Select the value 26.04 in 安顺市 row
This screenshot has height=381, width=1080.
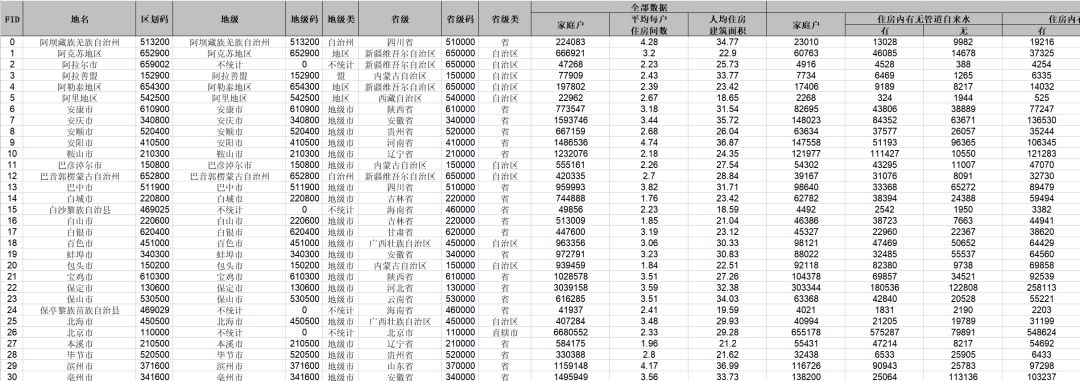tap(727, 131)
